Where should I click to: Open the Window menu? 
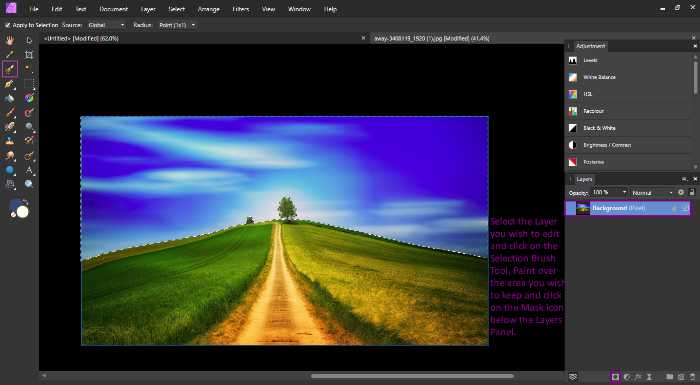tap(299, 9)
